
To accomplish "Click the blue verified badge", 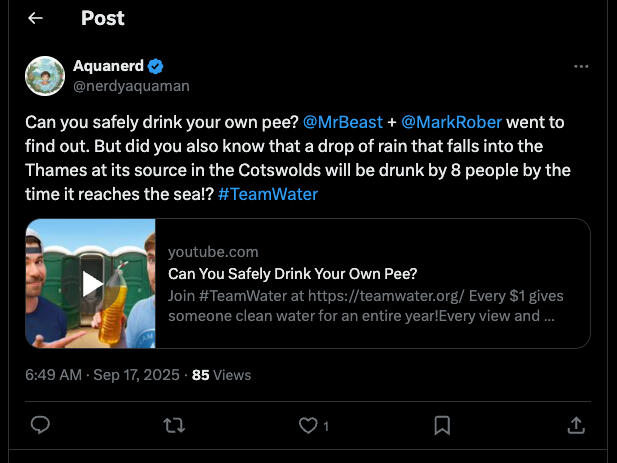I will [156, 66].
